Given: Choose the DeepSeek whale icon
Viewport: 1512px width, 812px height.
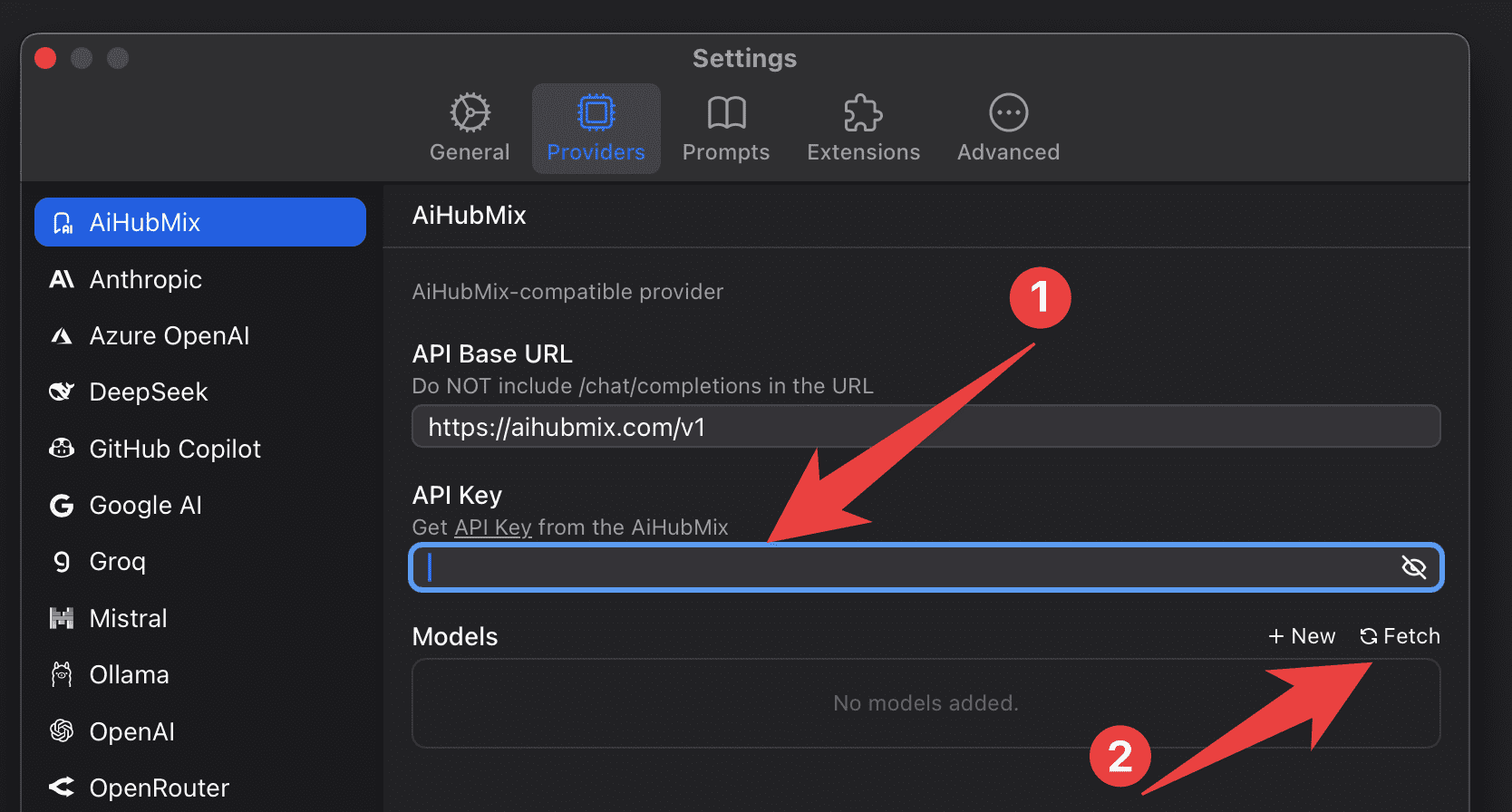Looking at the screenshot, I should click(x=62, y=391).
